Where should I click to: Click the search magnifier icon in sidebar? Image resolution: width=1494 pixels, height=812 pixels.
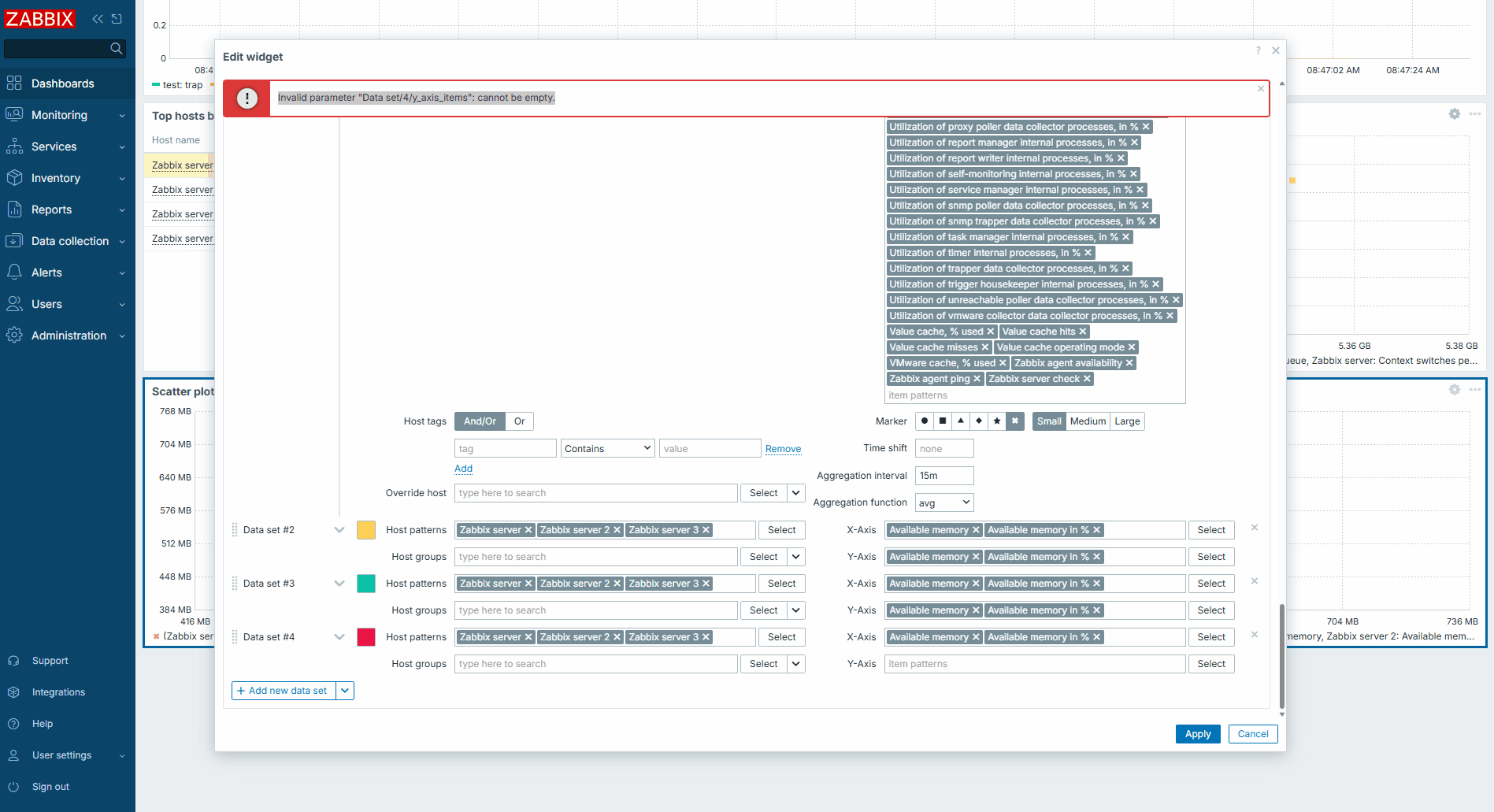pyautogui.click(x=116, y=49)
